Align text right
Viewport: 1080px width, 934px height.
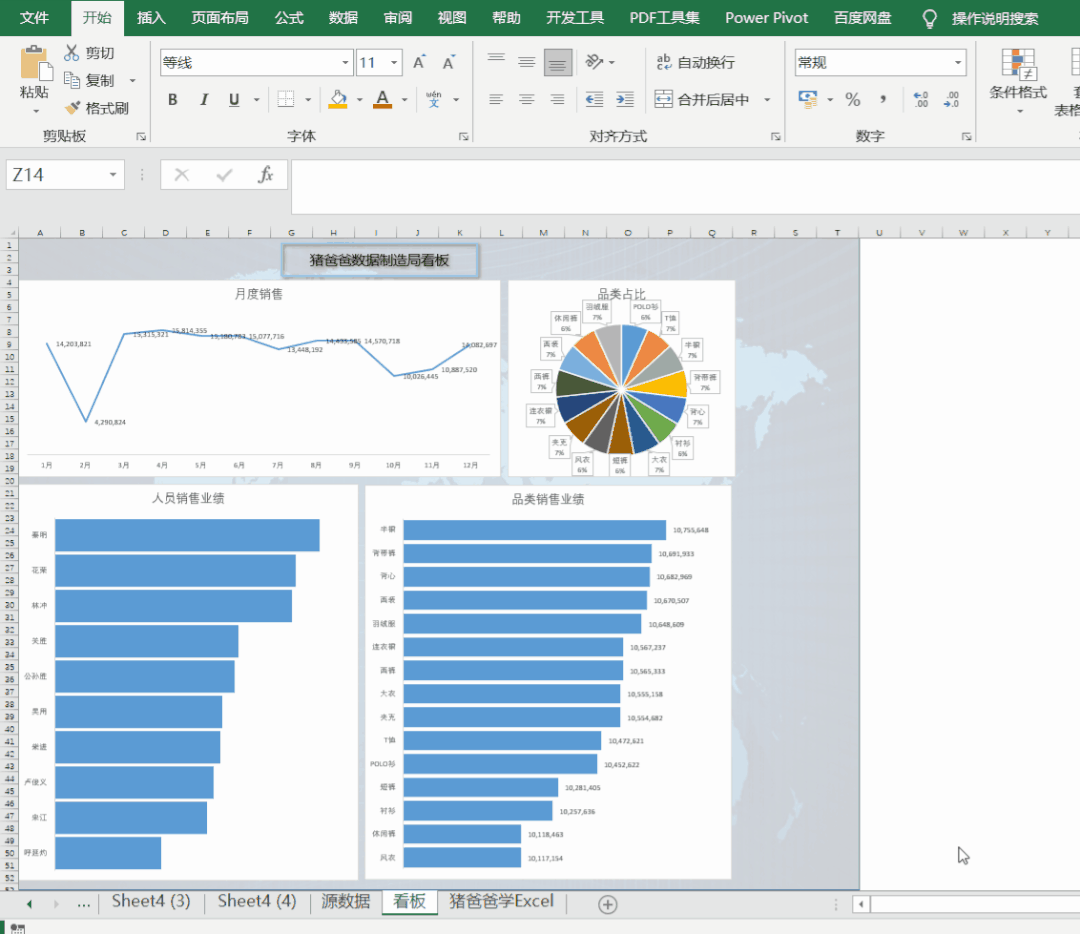(557, 99)
